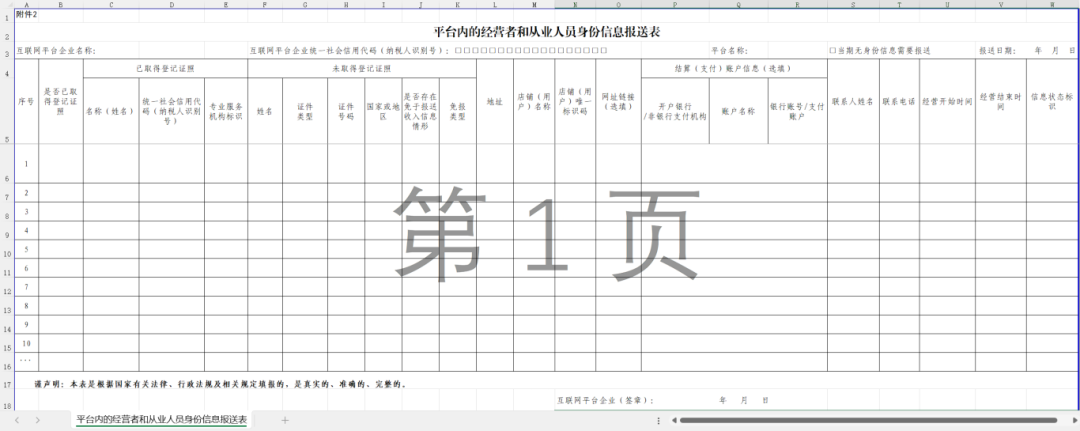Screen dimensions: 1080x431
Task: Click the title 平台内的经营者和从业人员身份信息报送表
Action: click(x=547, y=32)
